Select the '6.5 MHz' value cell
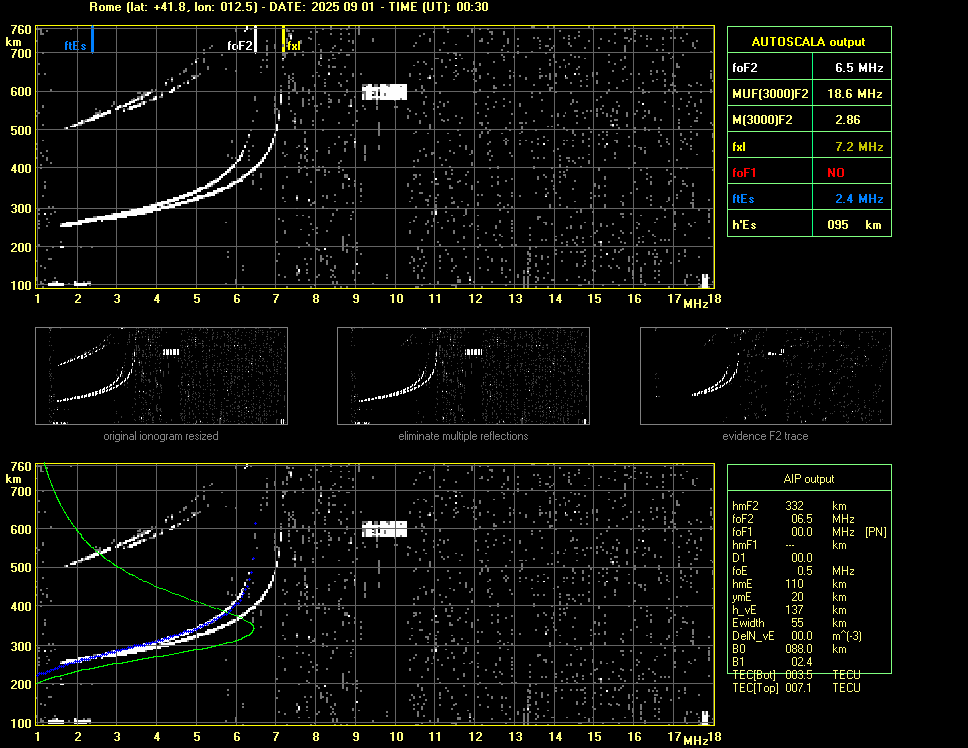Image resolution: width=968 pixels, height=748 pixels. click(x=853, y=67)
